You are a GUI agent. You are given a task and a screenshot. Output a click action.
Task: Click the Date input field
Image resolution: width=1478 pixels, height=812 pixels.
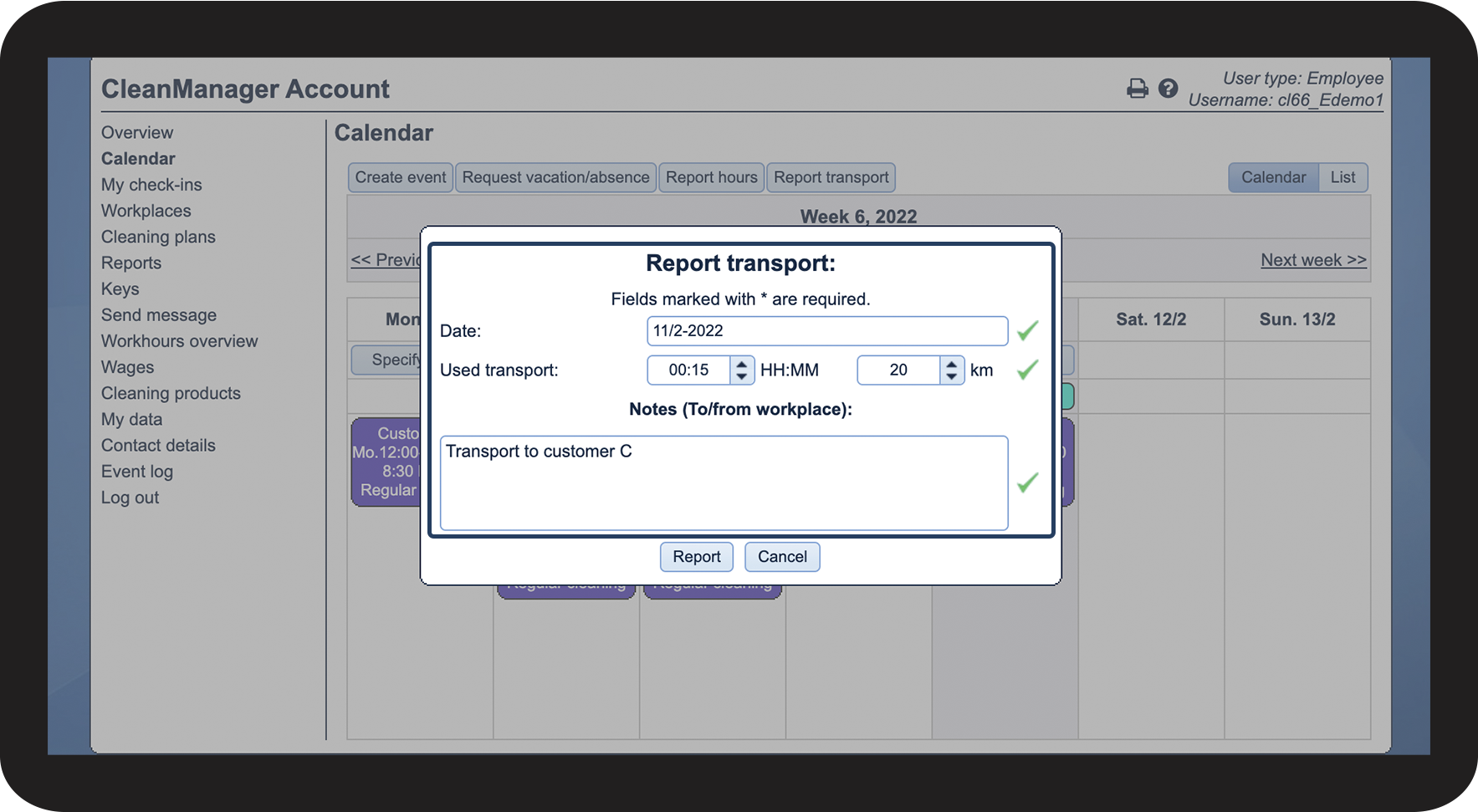[826, 331]
